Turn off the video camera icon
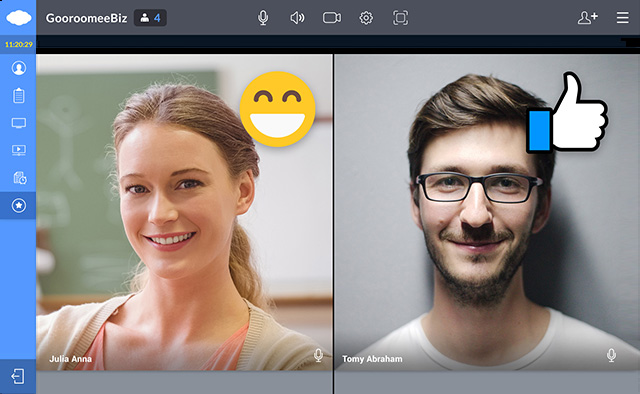The height and width of the screenshot is (394, 640). click(332, 18)
